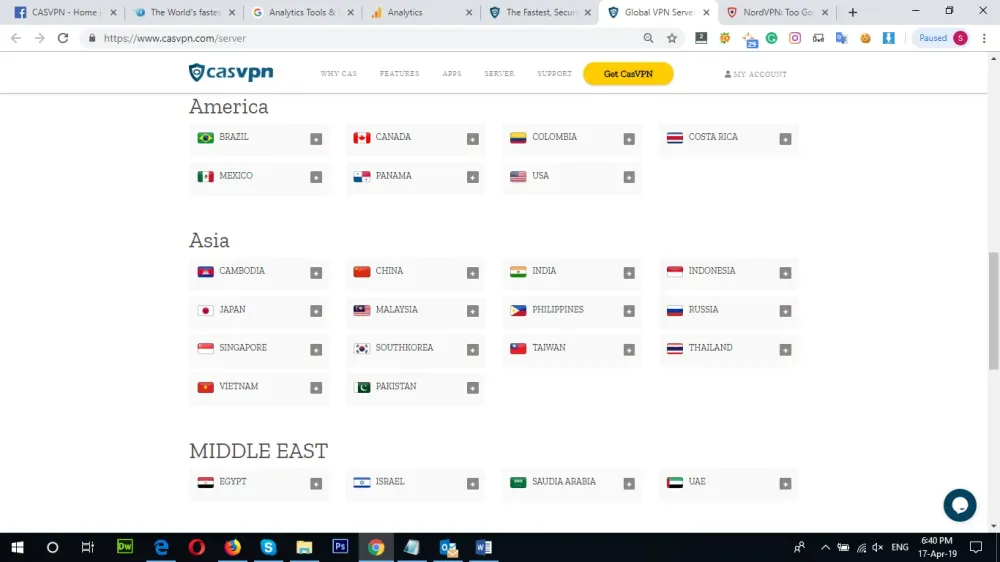Click the zoom magnifier icon in address bar
The image size is (1000, 562).
(x=648, y=38)
